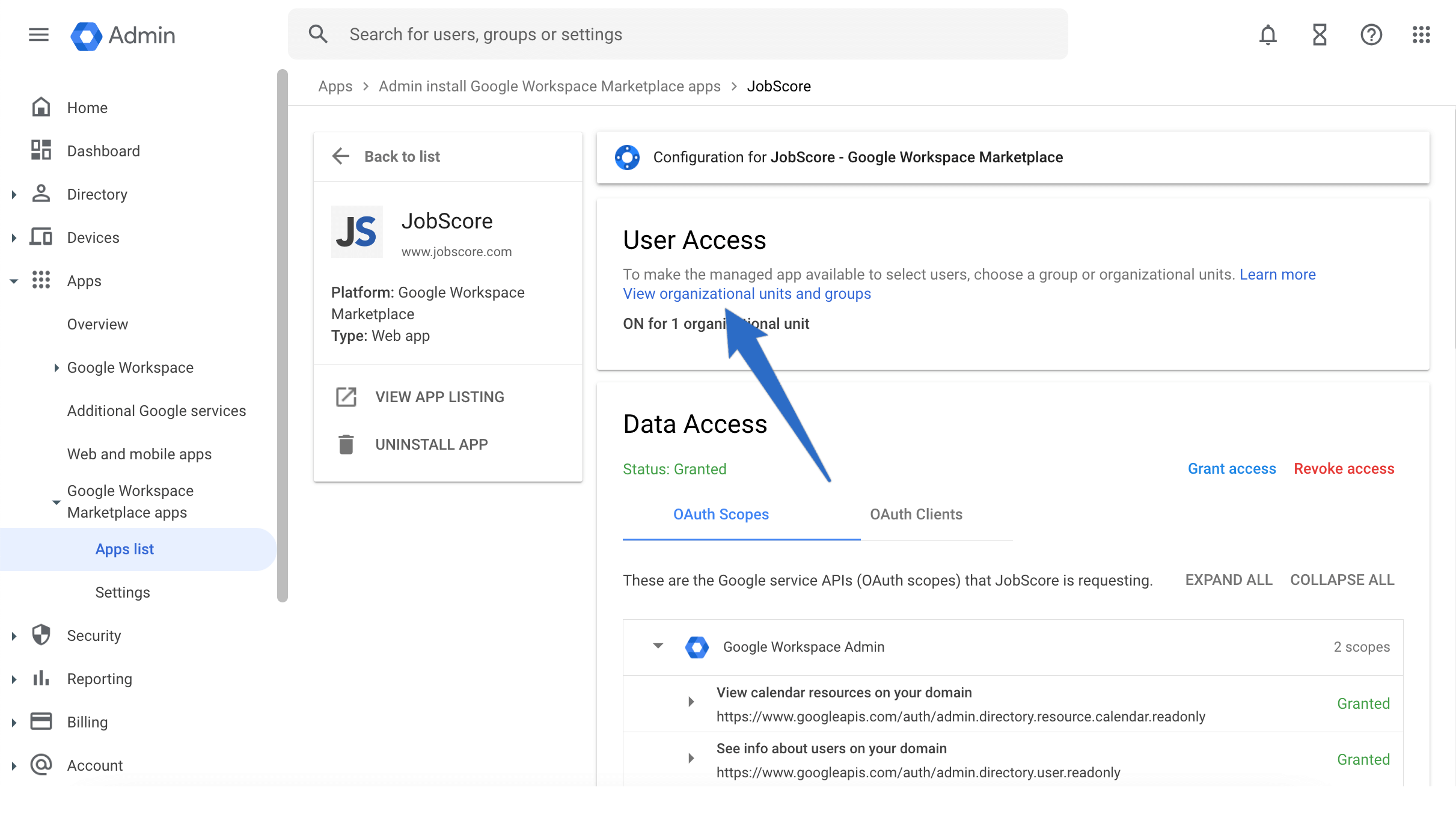The image size is (1456, 814).
Task: Expand See info about users scope details
Action: tap(691, 758)
